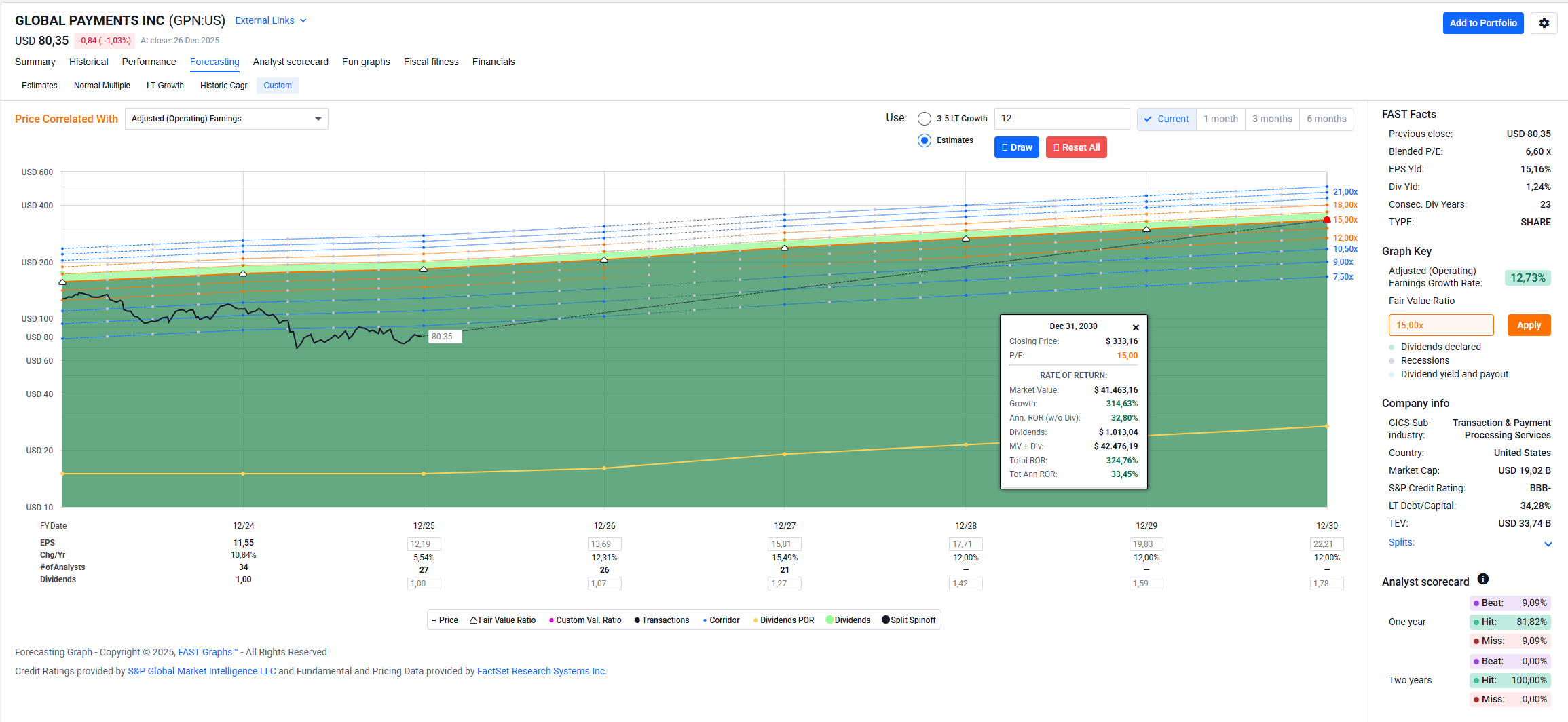The height and width of the screenshot is (722, 1568).
Task: Switch to the Fiscal fitness tab
Action: tap(431, 62)
